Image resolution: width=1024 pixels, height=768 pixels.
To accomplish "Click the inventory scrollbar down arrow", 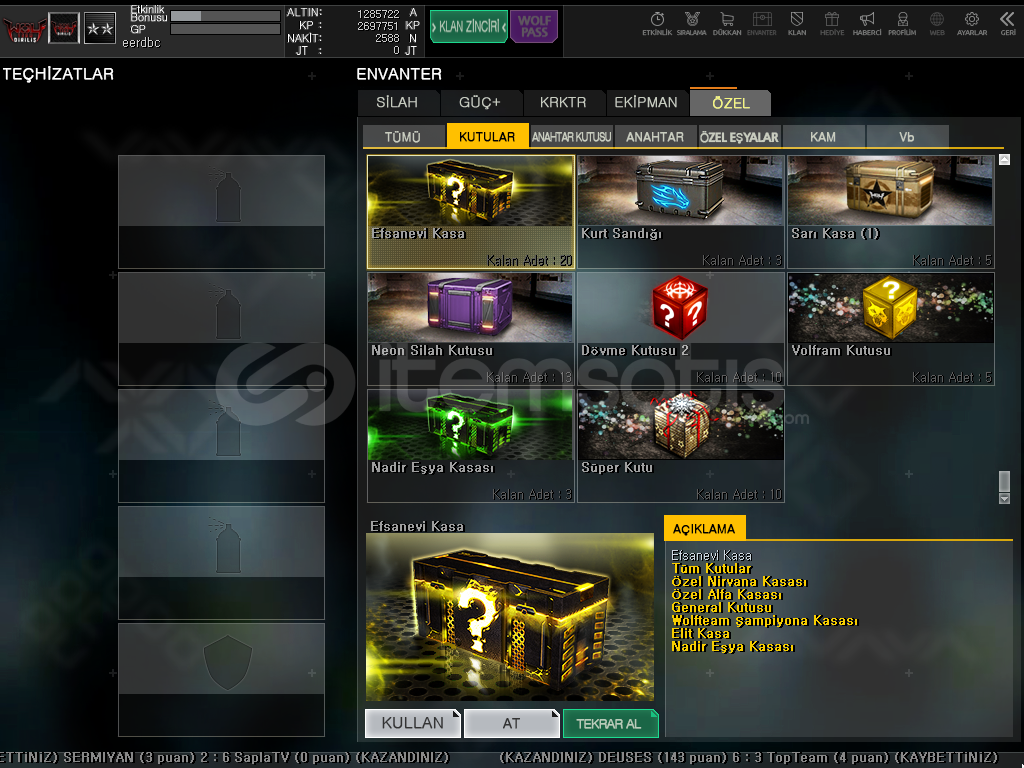I will click(x=1004, y=499).
